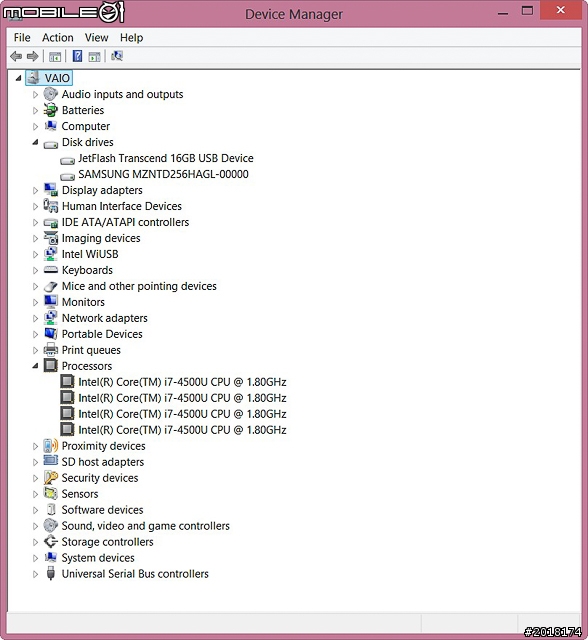
Task: Select the Monitors text label
Action: (83, 302)
